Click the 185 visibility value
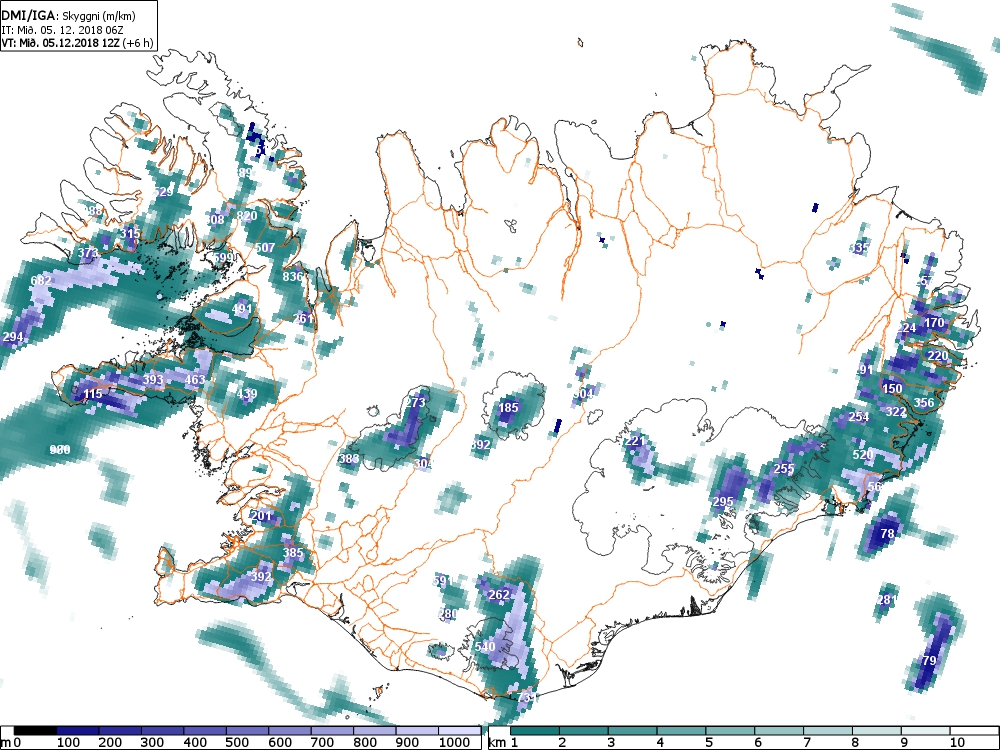 (x=508, y=408)
